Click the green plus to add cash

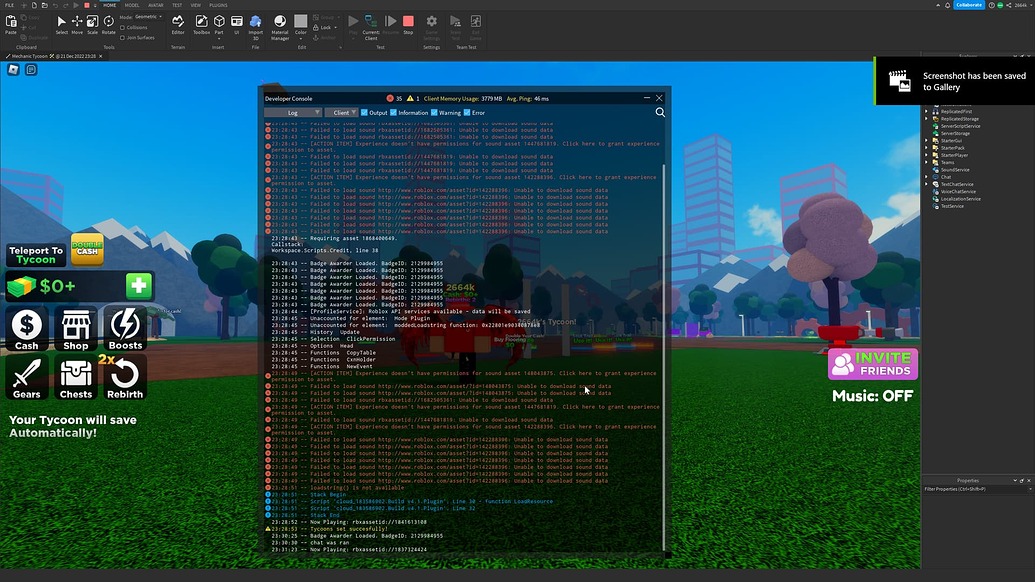[x=139, y=286]
